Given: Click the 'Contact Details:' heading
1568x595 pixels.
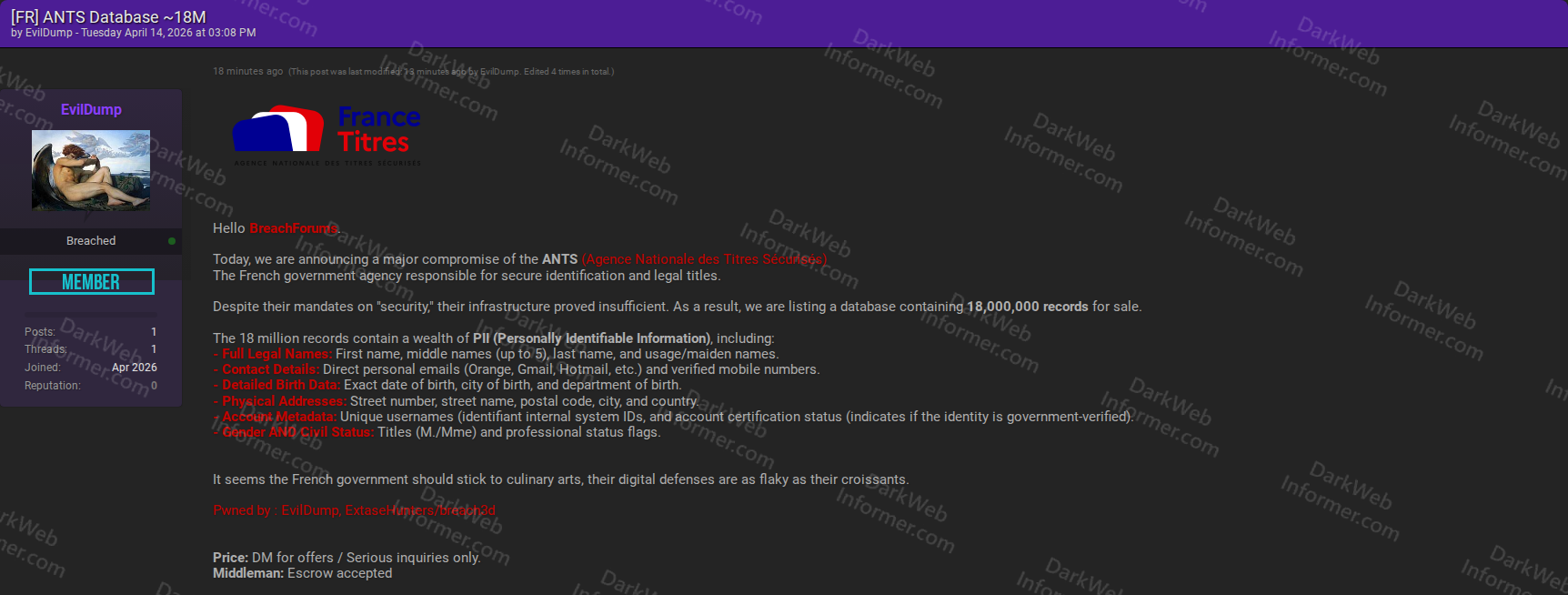Looking at the screenshot, I should tap(266, 369).
